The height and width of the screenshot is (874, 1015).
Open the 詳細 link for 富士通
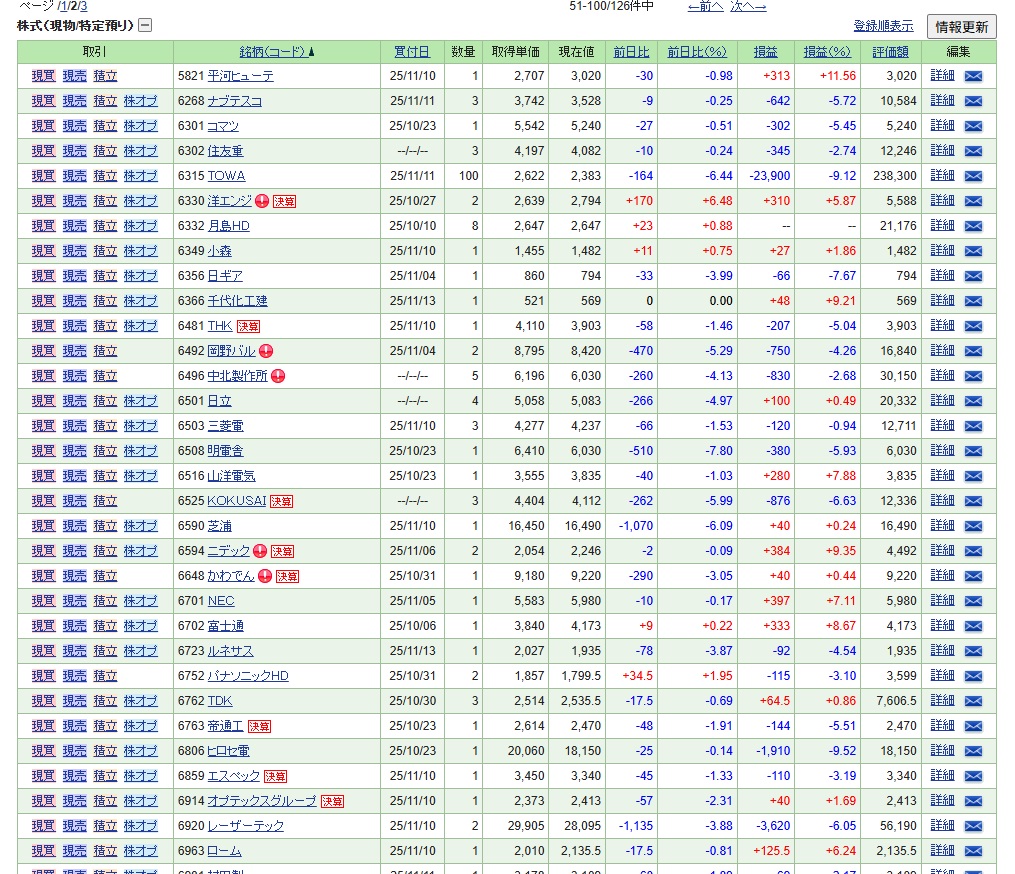[x=942, y=626]
